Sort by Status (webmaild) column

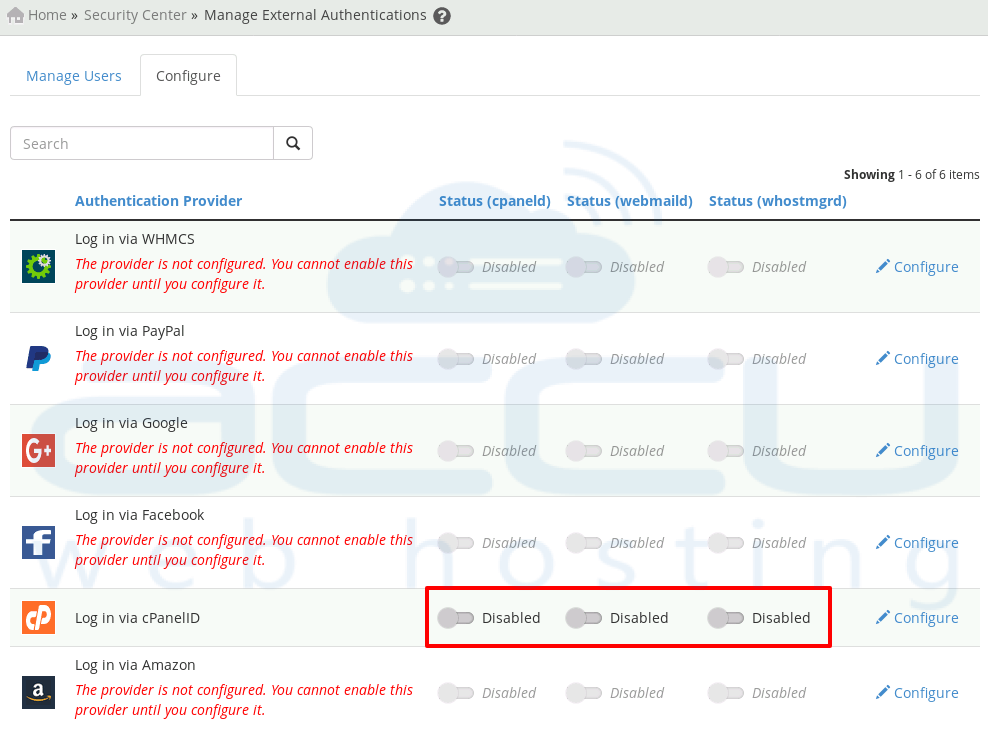tap(629, 200)
